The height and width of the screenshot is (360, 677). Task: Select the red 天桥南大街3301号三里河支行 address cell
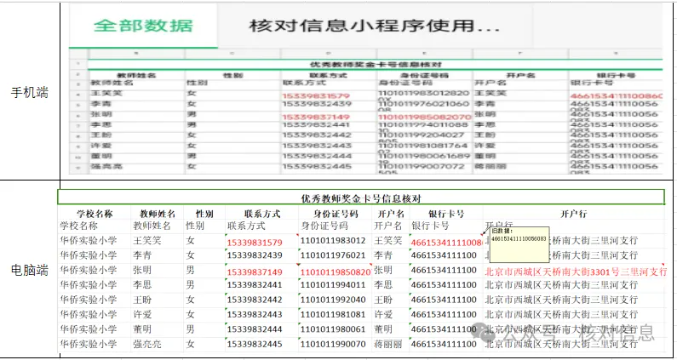576,272
